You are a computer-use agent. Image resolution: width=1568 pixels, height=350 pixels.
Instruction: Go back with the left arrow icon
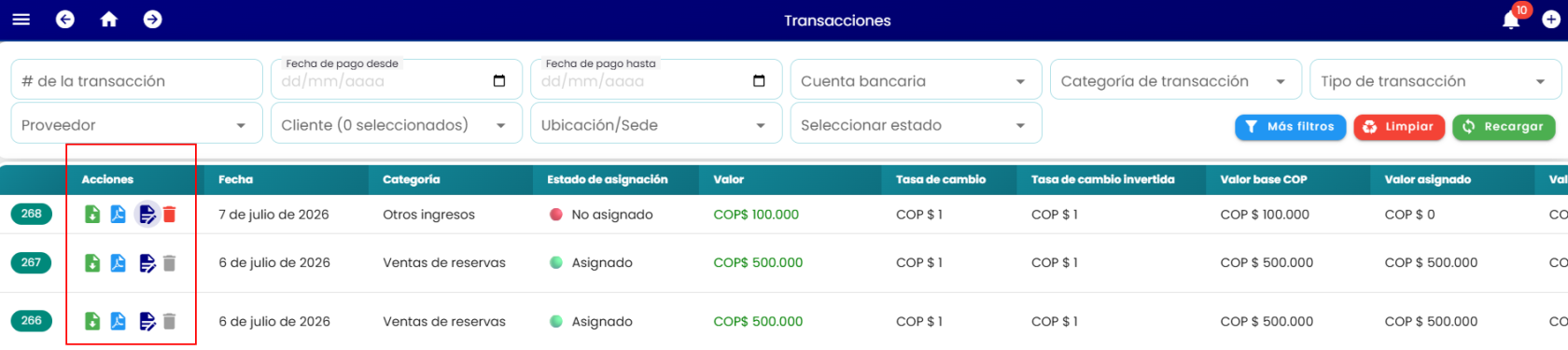pos(65,20)
